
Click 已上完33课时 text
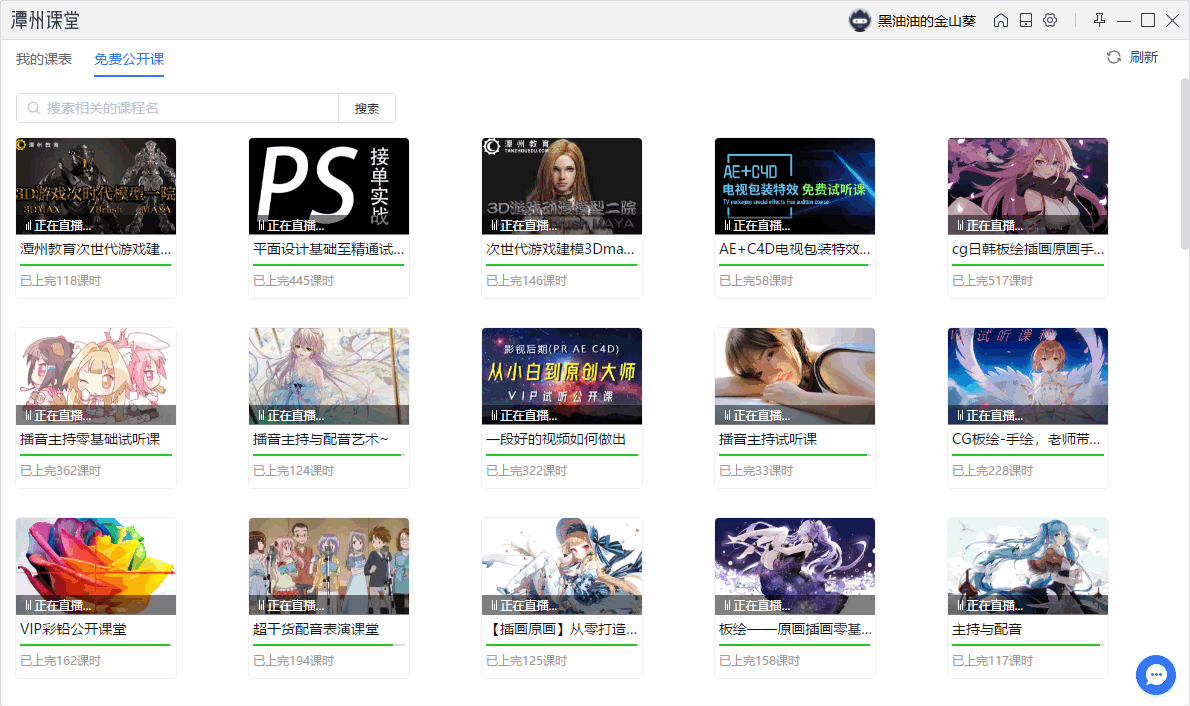pos(756,471)
